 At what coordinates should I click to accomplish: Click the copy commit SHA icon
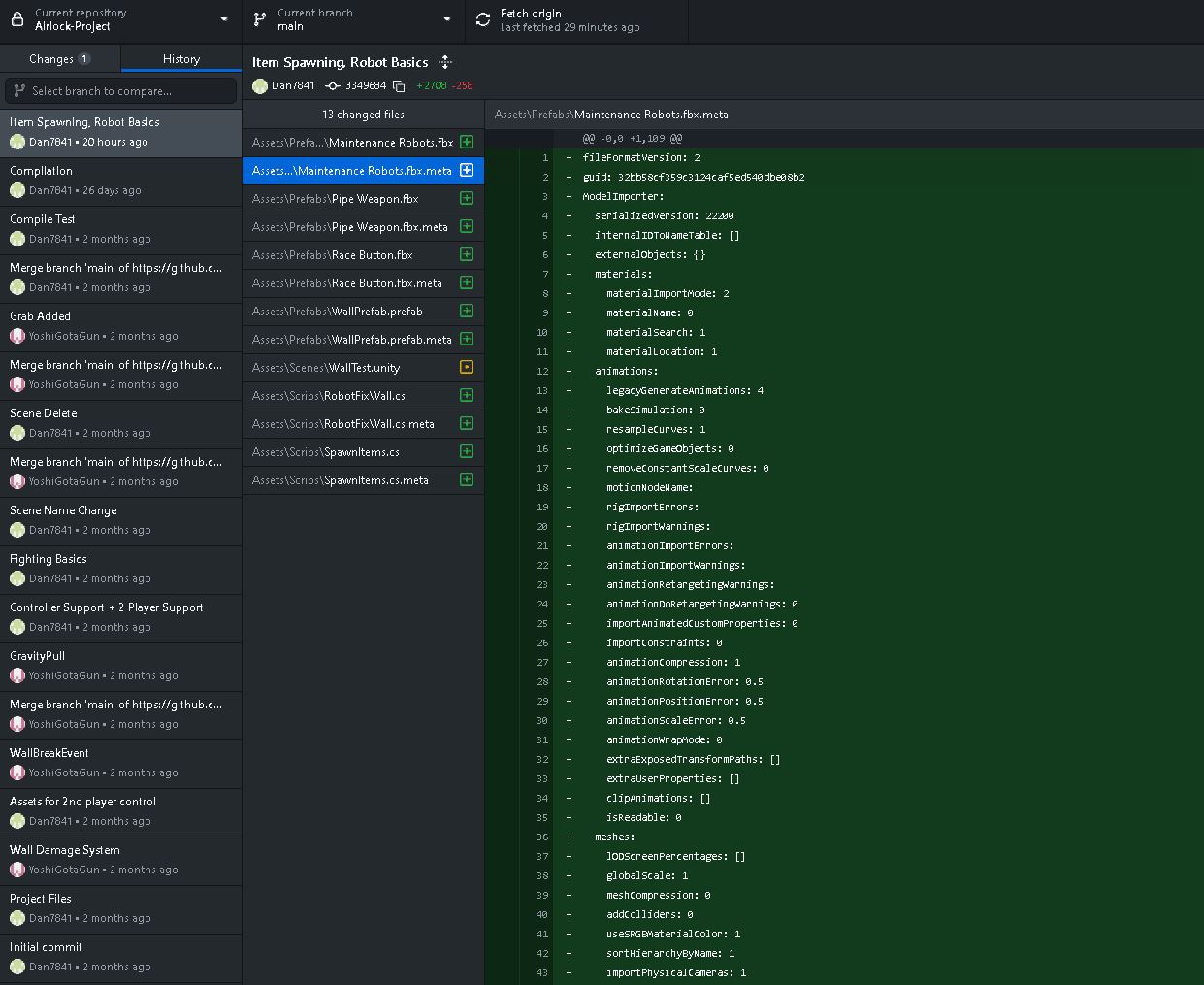(399, 86)
